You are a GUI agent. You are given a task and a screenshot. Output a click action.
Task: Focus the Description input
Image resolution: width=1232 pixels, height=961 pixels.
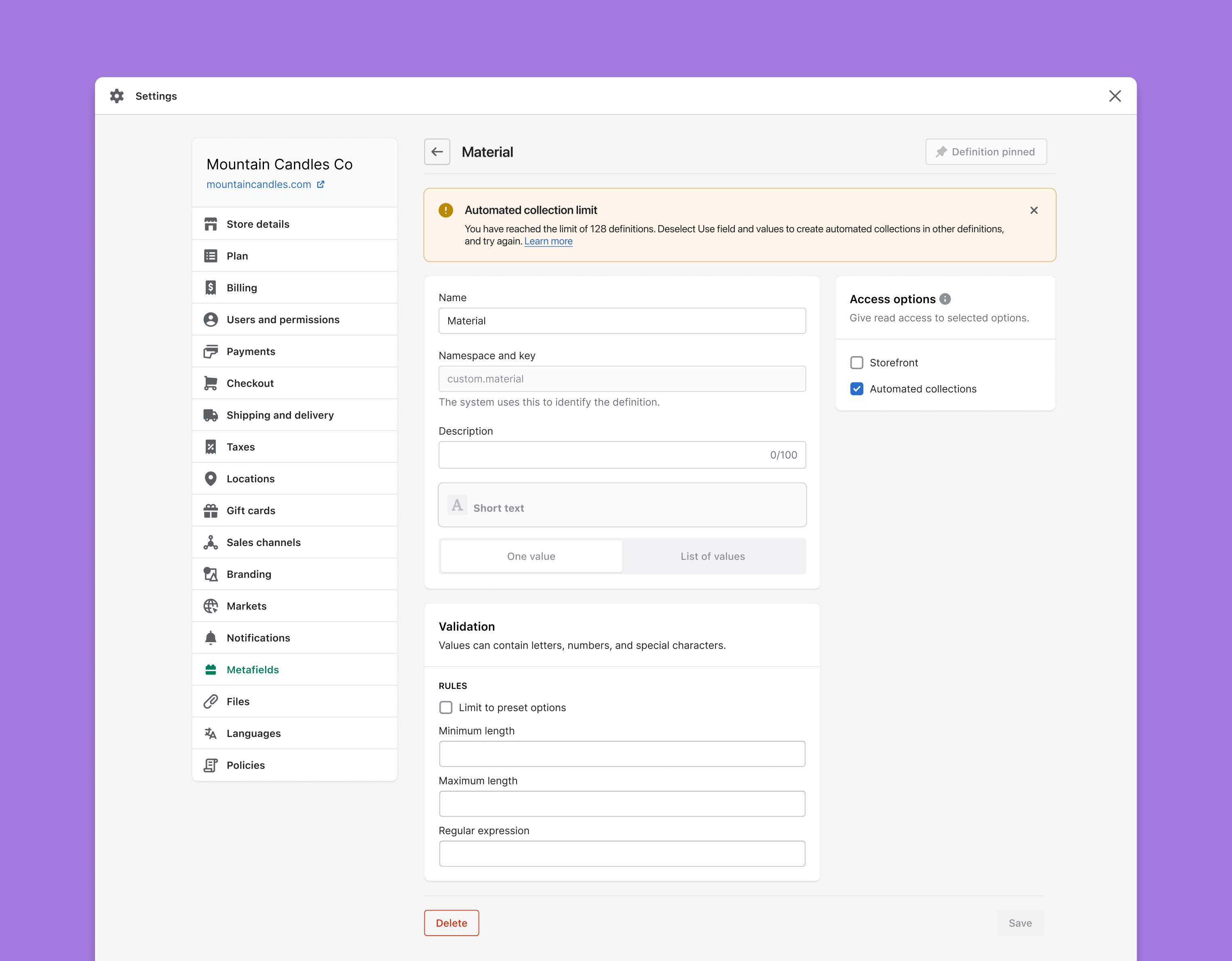[622, 455]
